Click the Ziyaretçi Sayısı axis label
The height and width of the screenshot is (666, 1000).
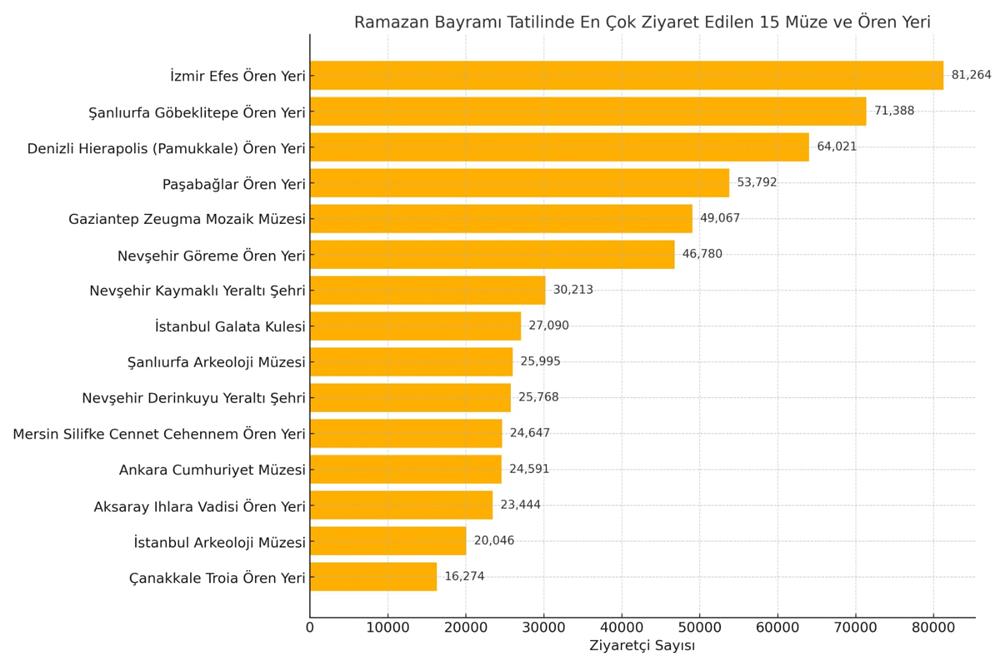tap(642, 646)
